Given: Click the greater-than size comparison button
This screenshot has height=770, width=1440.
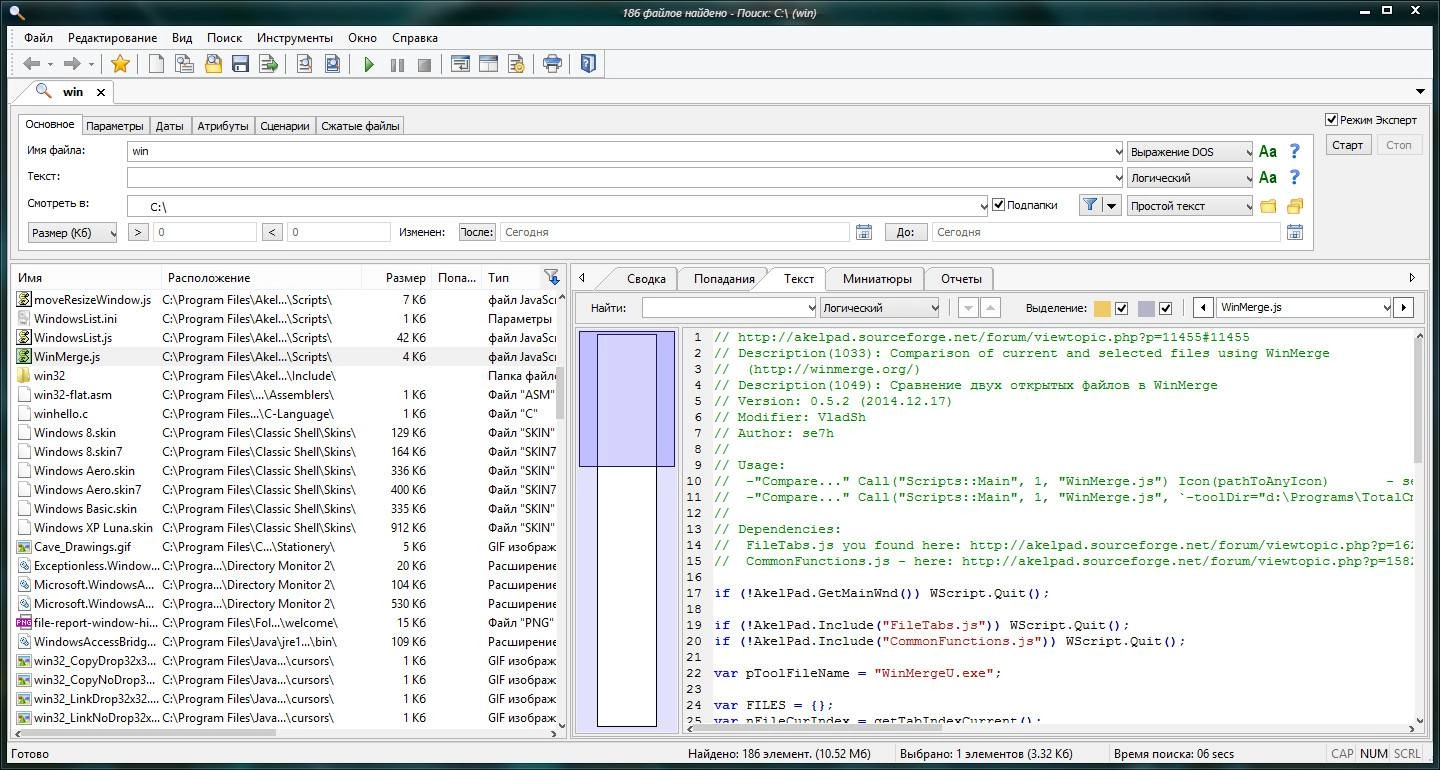Looking at the screenshot, I should (139, 232).
